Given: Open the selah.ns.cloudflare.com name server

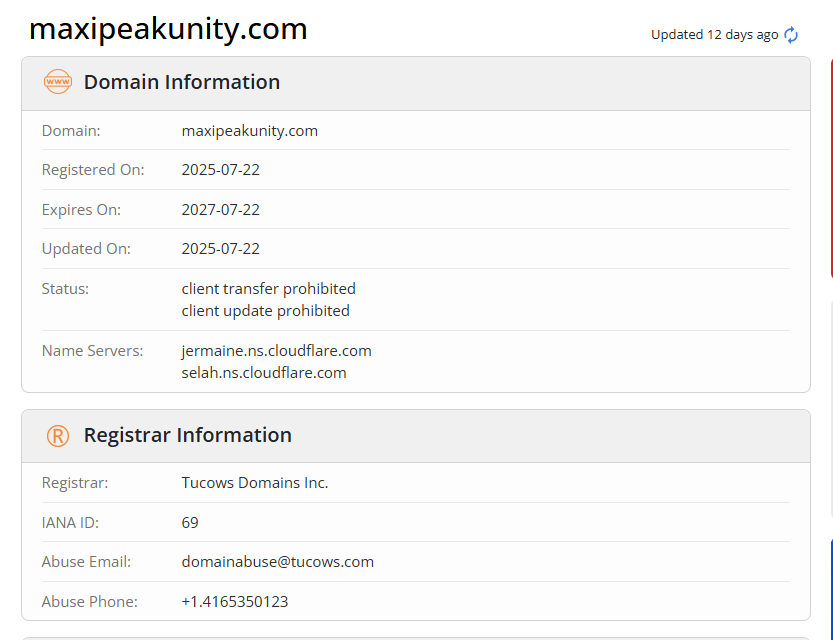Looking at the screenshot, I should (264, 373).
